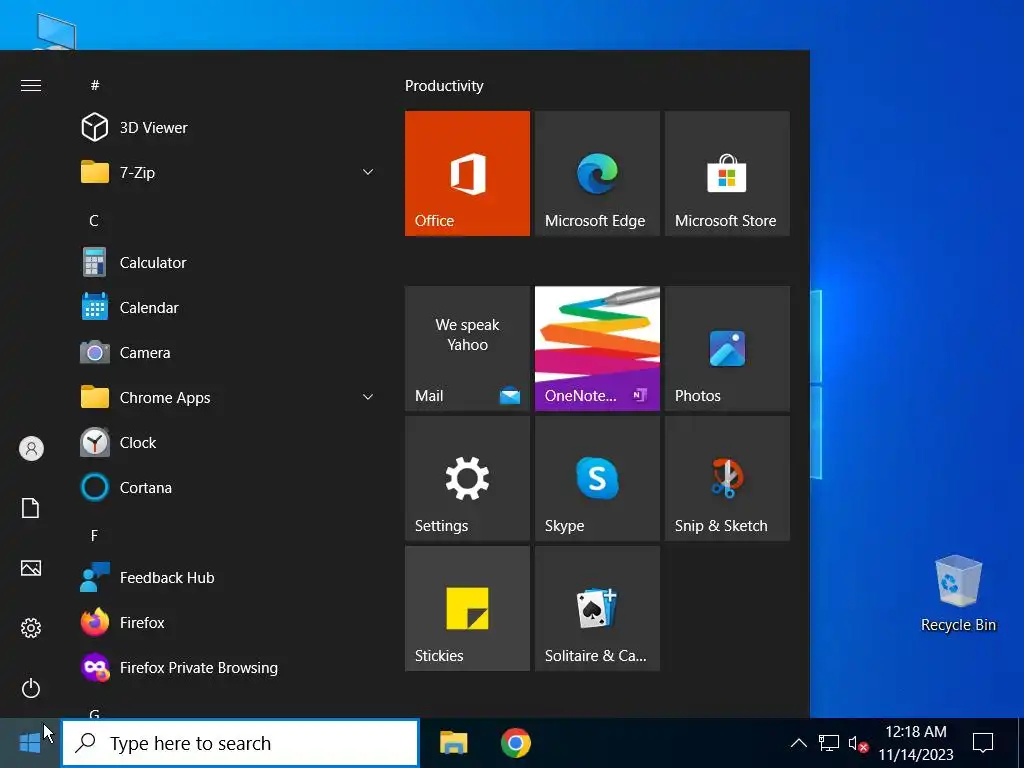Open the Chrome Apps folder entry
Screen dimensions: 1024x768
pyautogui.click(x=225, y=398)
